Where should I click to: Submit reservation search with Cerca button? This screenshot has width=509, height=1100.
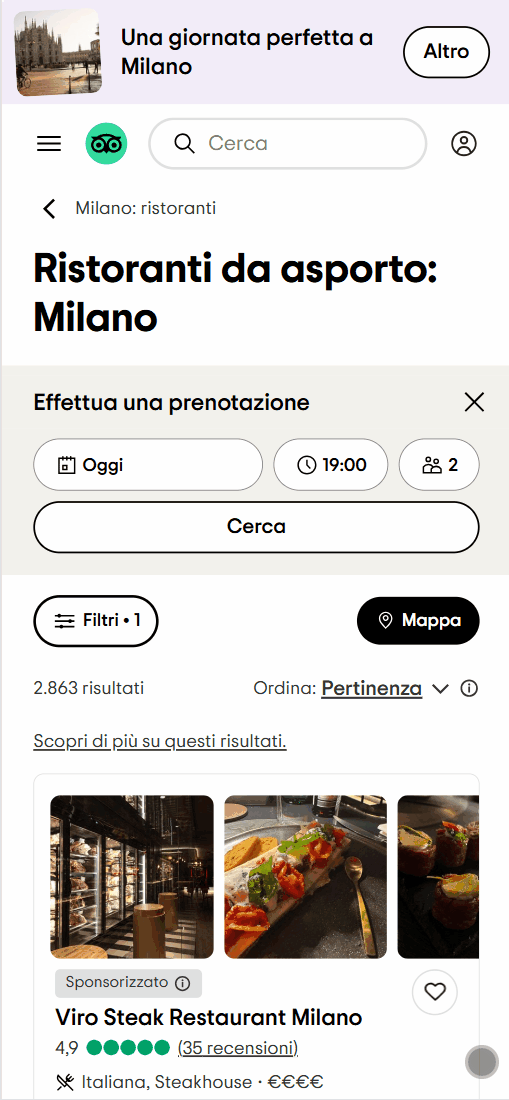tap(257, 527)
